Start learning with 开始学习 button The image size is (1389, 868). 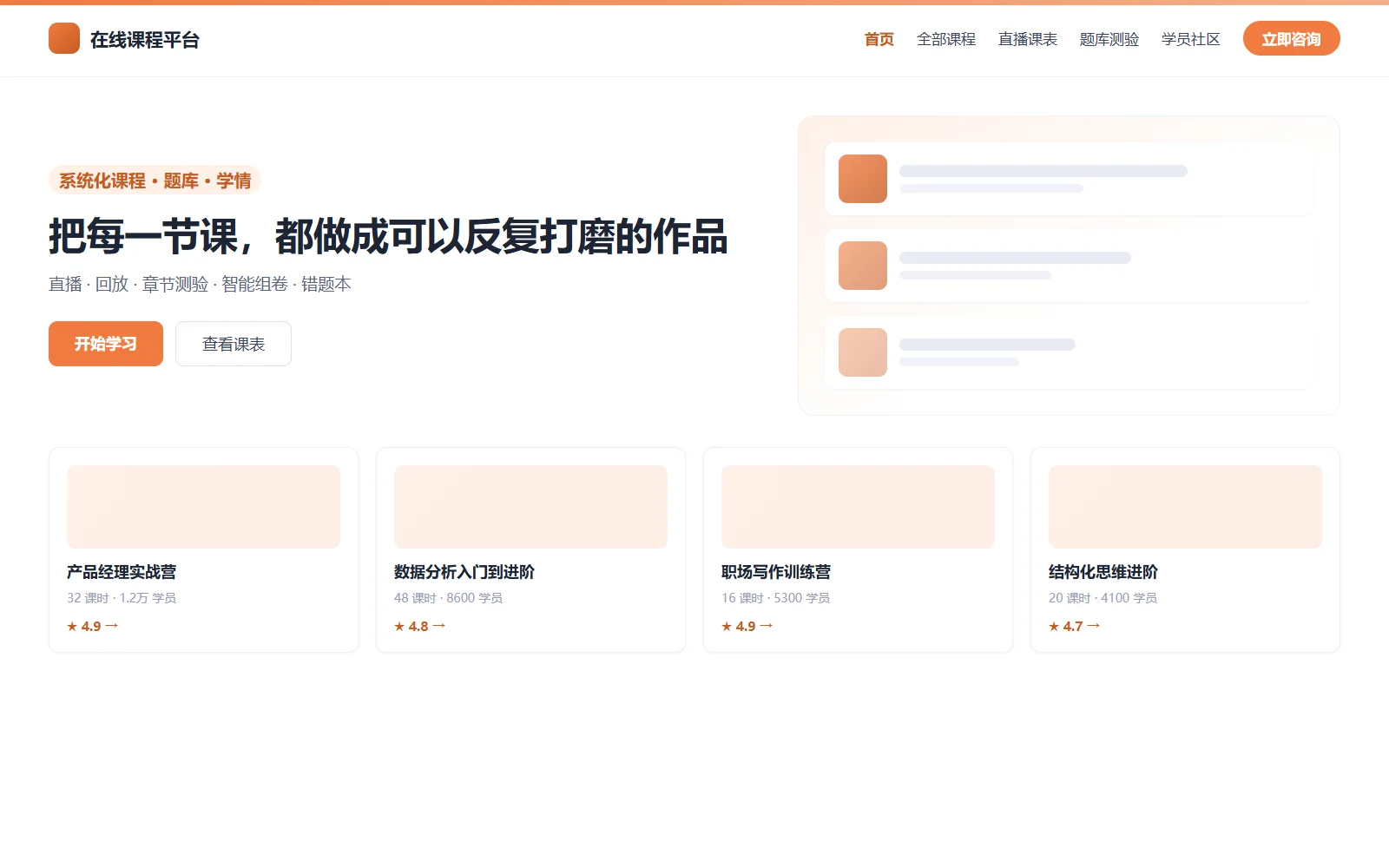pyautogui.click(x=106, y=344)
